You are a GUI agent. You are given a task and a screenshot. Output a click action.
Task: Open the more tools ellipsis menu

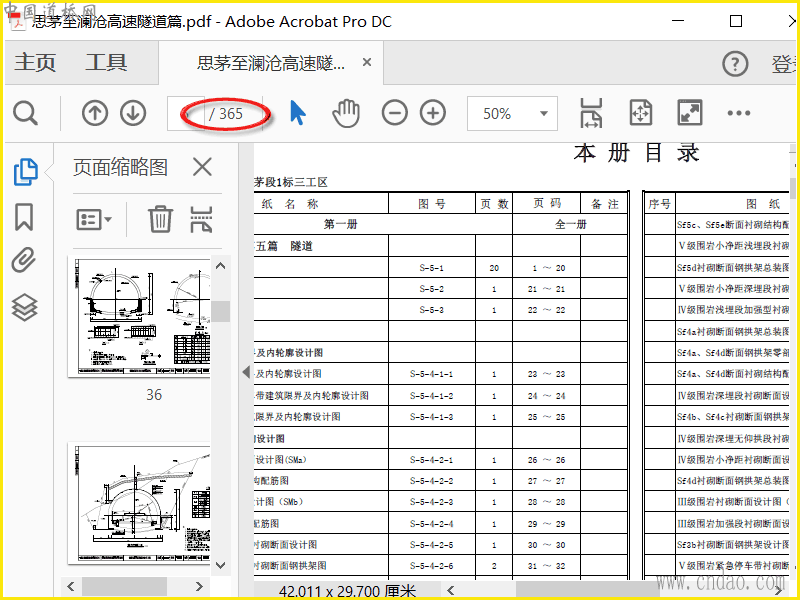[x=739, y=113]
